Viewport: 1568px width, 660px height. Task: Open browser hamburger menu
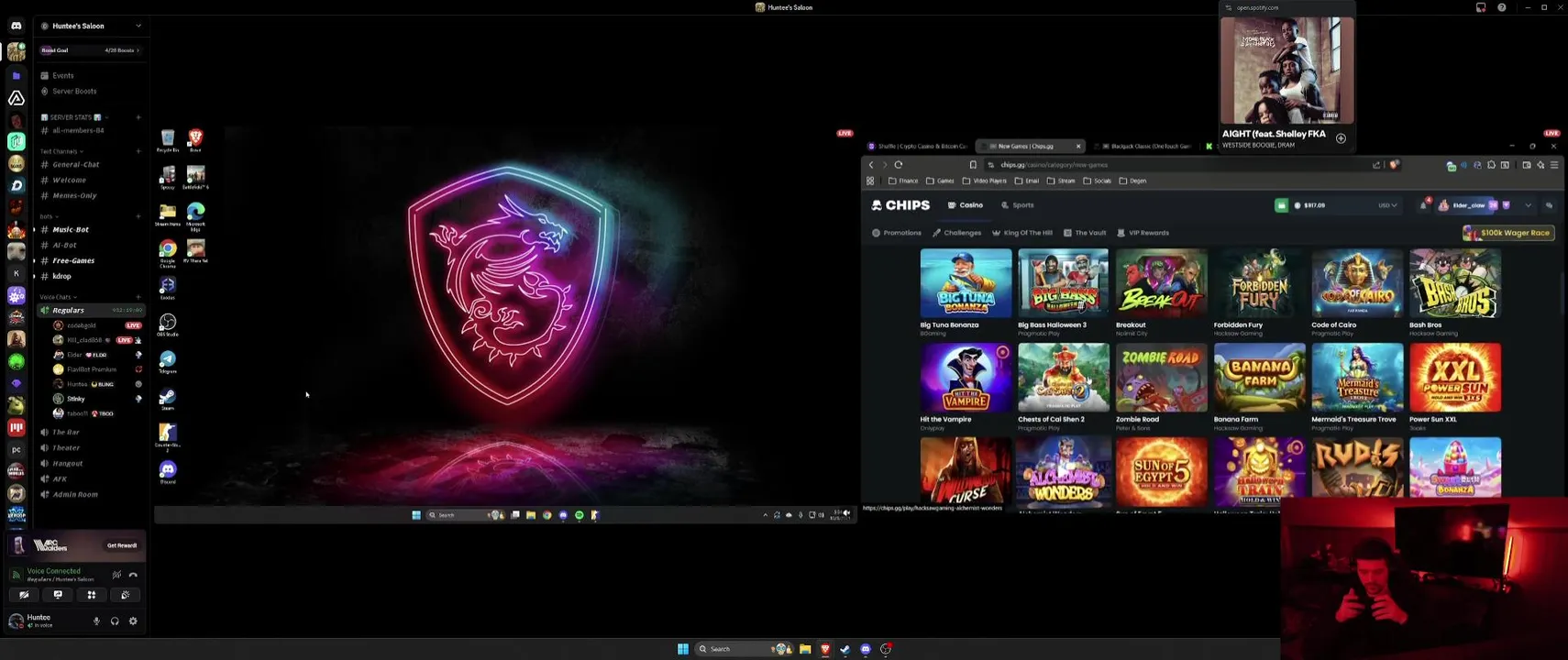point(1554,165)
